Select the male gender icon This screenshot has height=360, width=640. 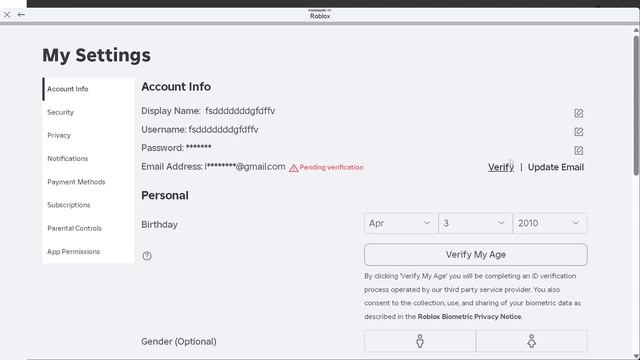(420, 341)
